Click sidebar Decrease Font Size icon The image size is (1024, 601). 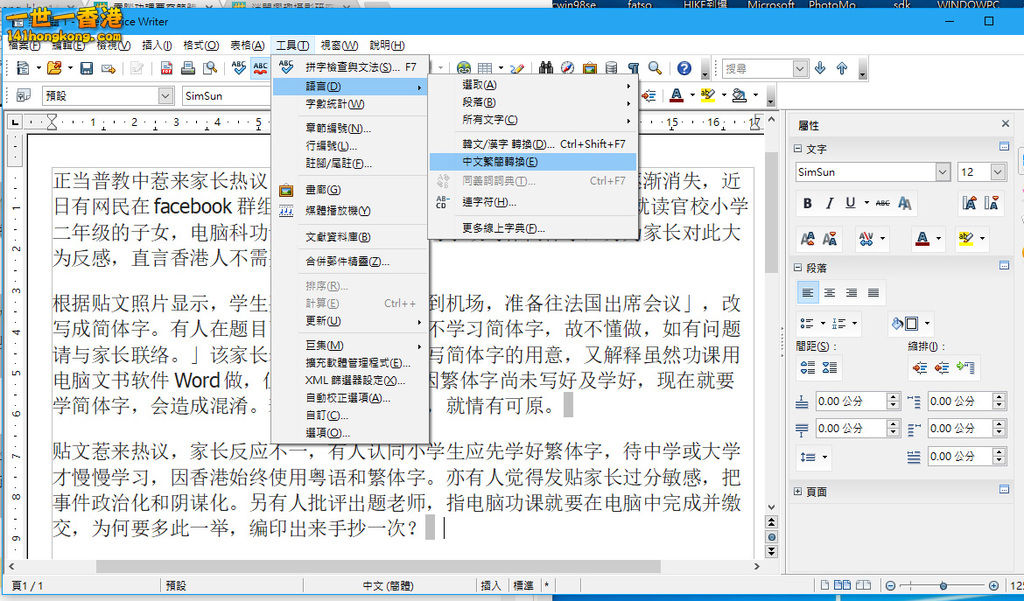pyautogui.click(x=991, y=203)
